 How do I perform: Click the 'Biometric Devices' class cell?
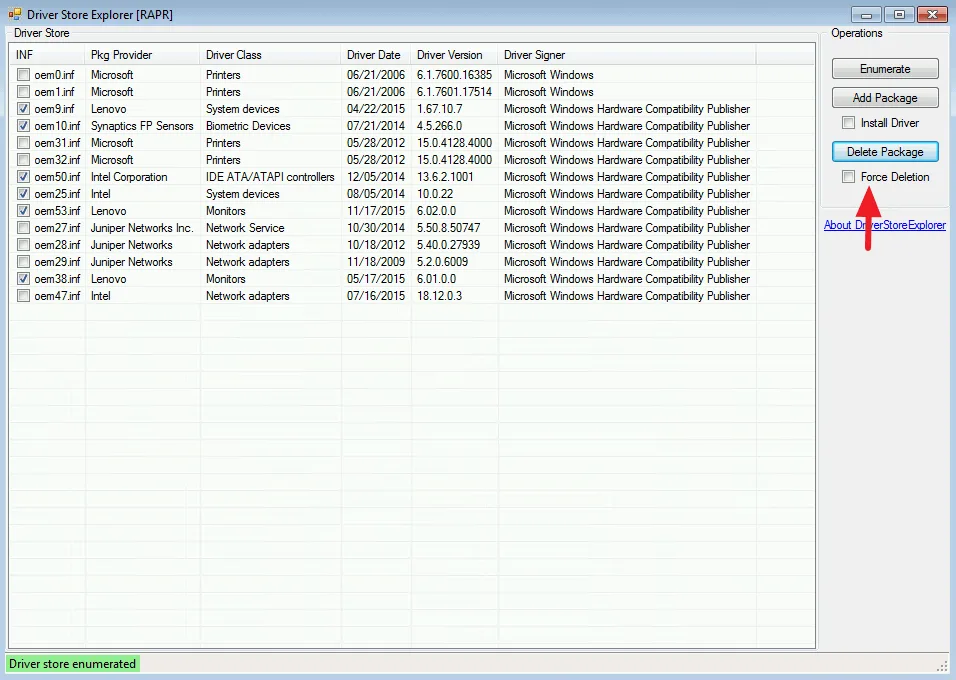click(x=248, y=126)
